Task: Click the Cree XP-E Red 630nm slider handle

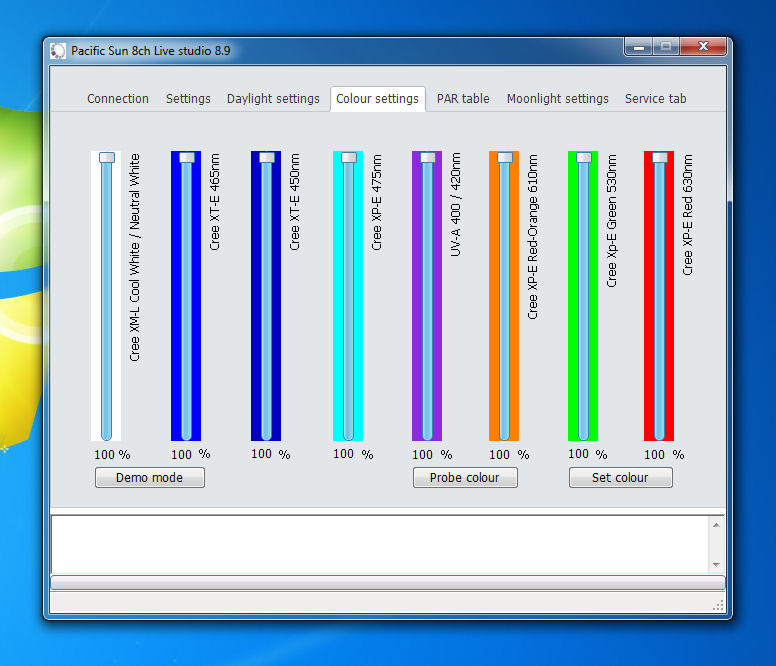Action: pyautogui.click(x=660, y=157)
